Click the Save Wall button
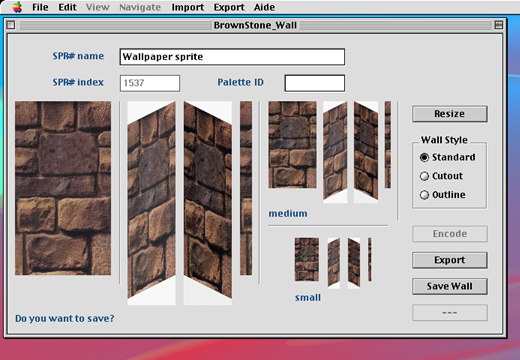Screen dimensions: 520x360 [450, 286]
